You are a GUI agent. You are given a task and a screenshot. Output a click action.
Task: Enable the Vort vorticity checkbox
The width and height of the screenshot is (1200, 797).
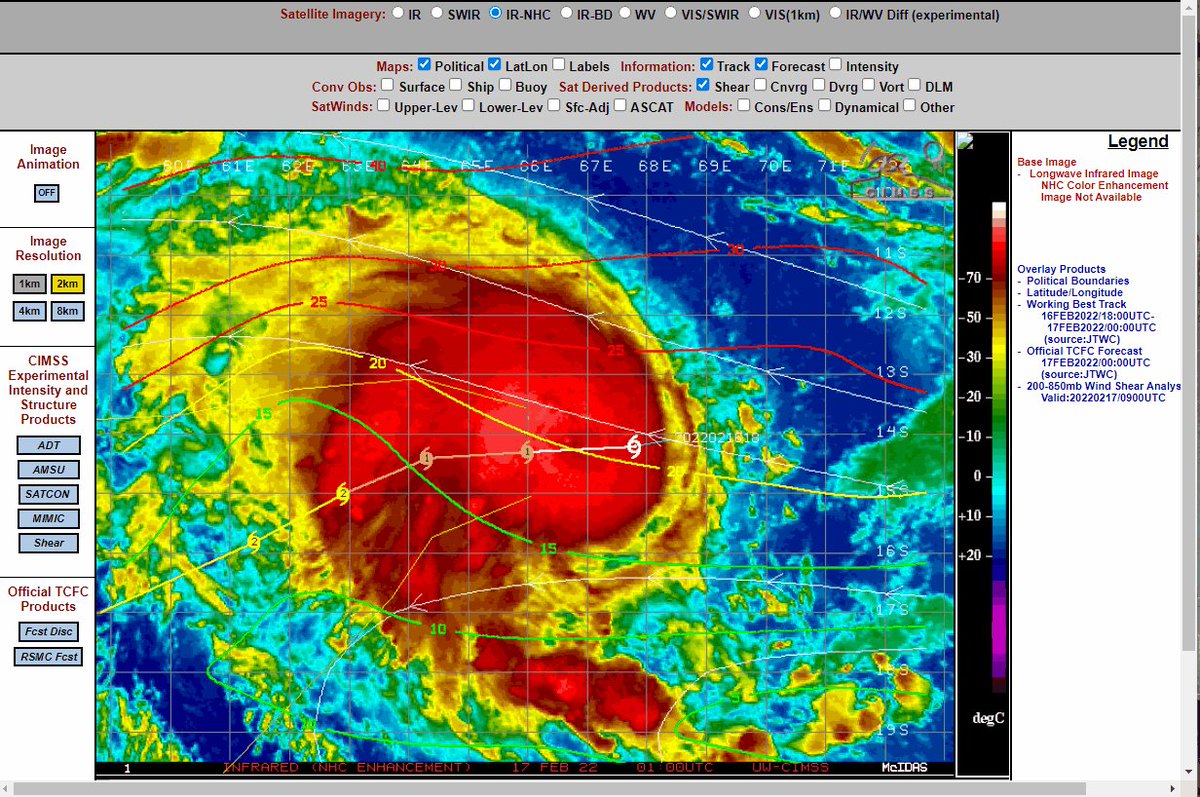870,85
